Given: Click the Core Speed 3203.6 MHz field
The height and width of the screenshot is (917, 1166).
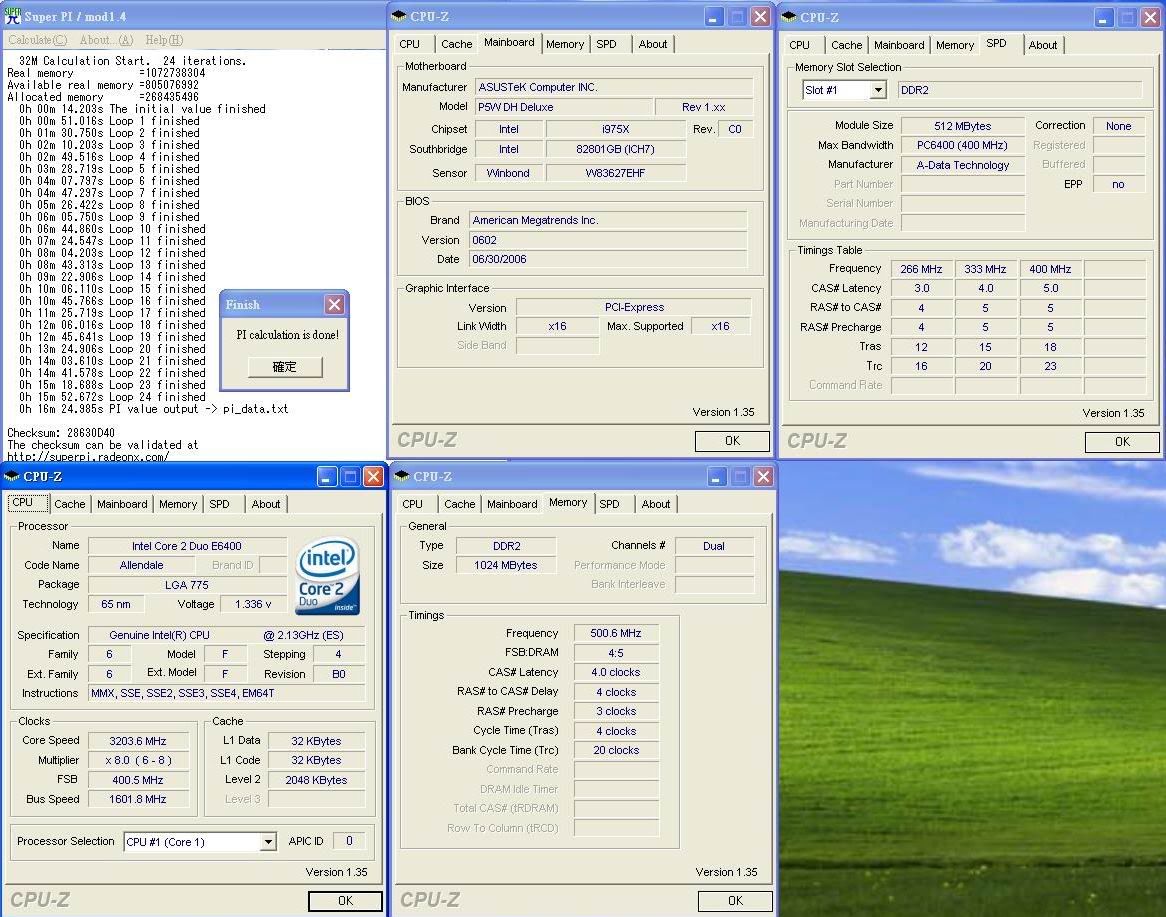Looking at the screenshot, I should (x=138, y=741).
